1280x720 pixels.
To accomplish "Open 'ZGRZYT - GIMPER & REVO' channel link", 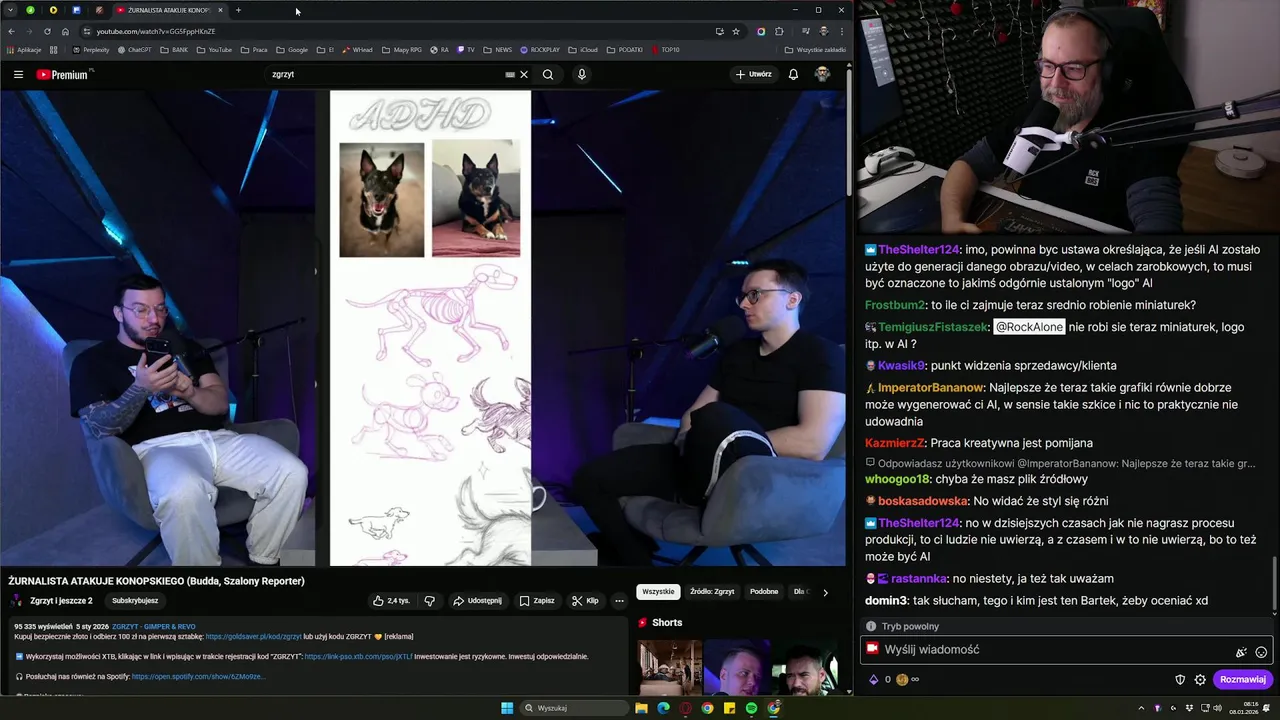I will (x=153, y=626).
